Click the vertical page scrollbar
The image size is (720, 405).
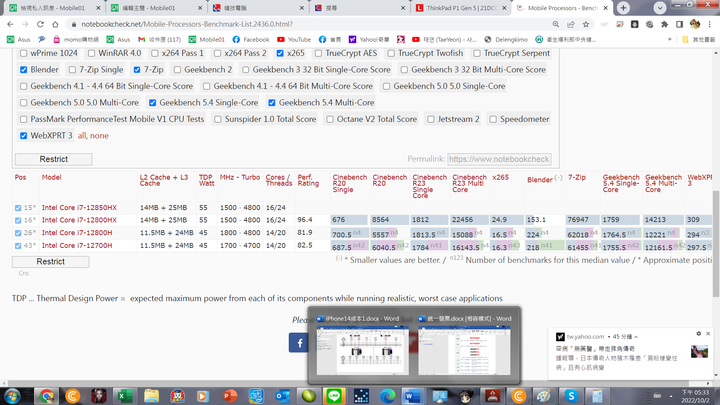[x=716, y=243]
